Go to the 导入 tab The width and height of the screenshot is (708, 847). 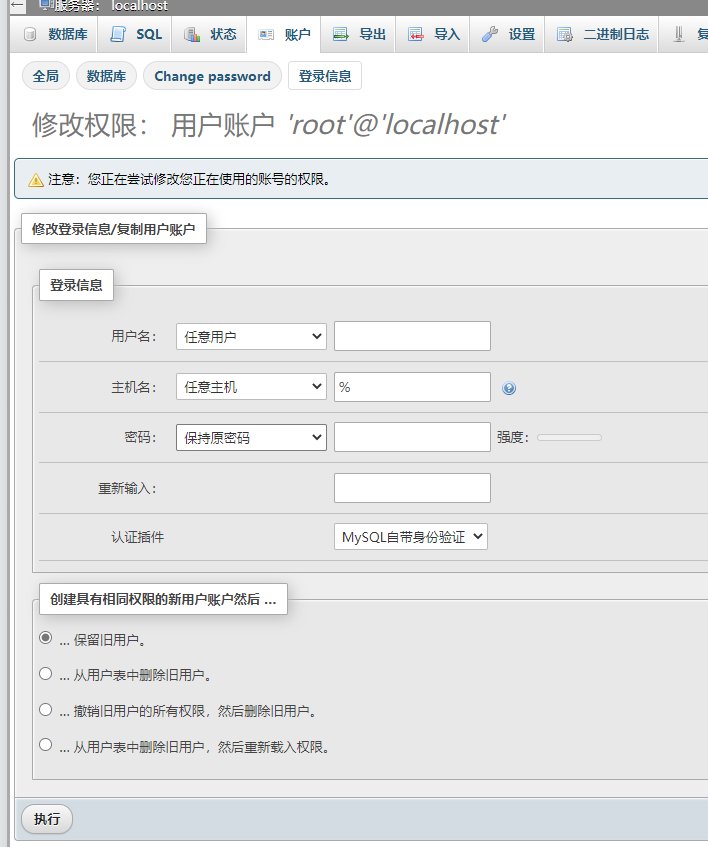pos(433,35)
